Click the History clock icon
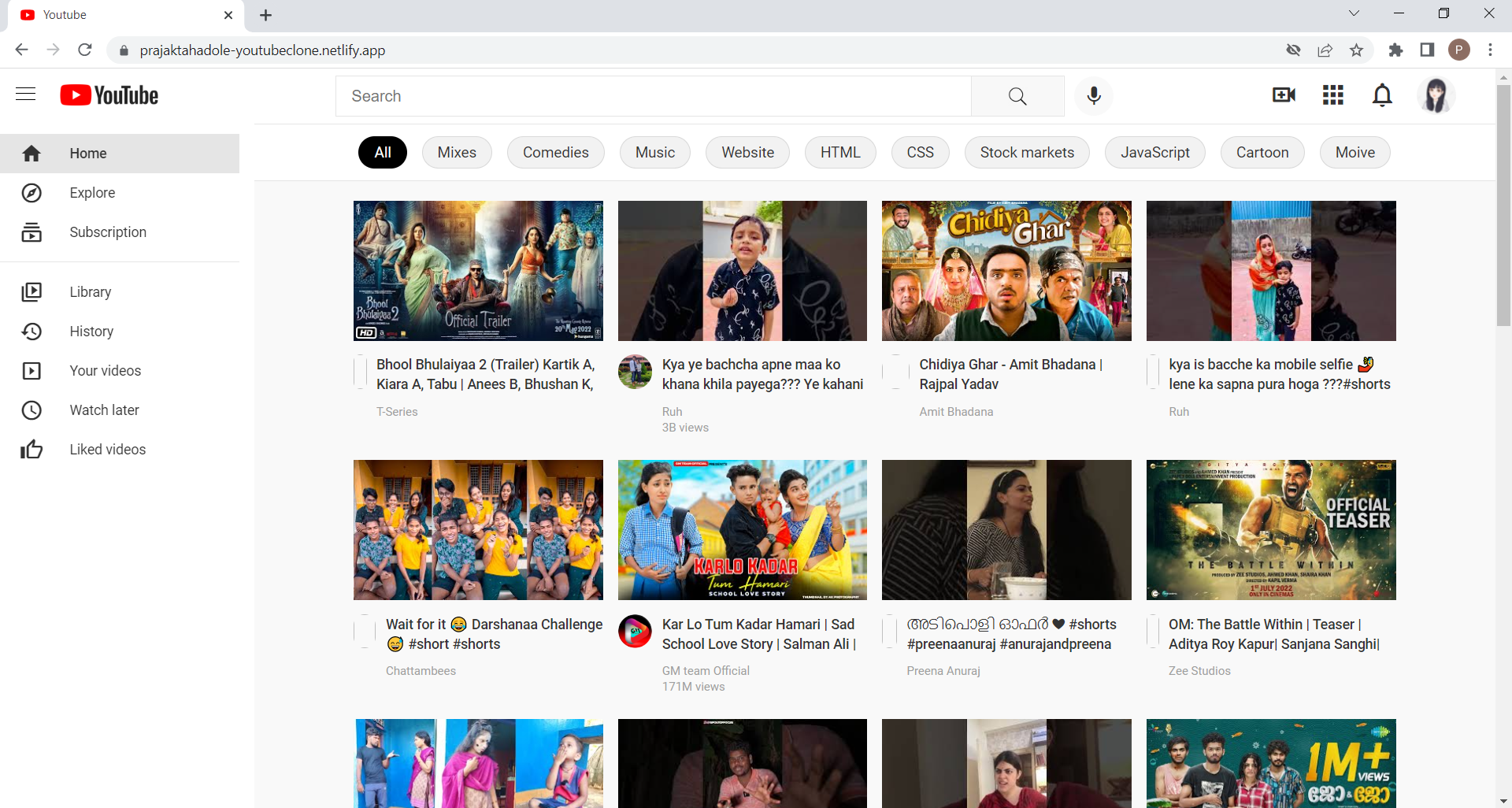The height and width of the screenshot is (808, 1512). tap(31, 332)
